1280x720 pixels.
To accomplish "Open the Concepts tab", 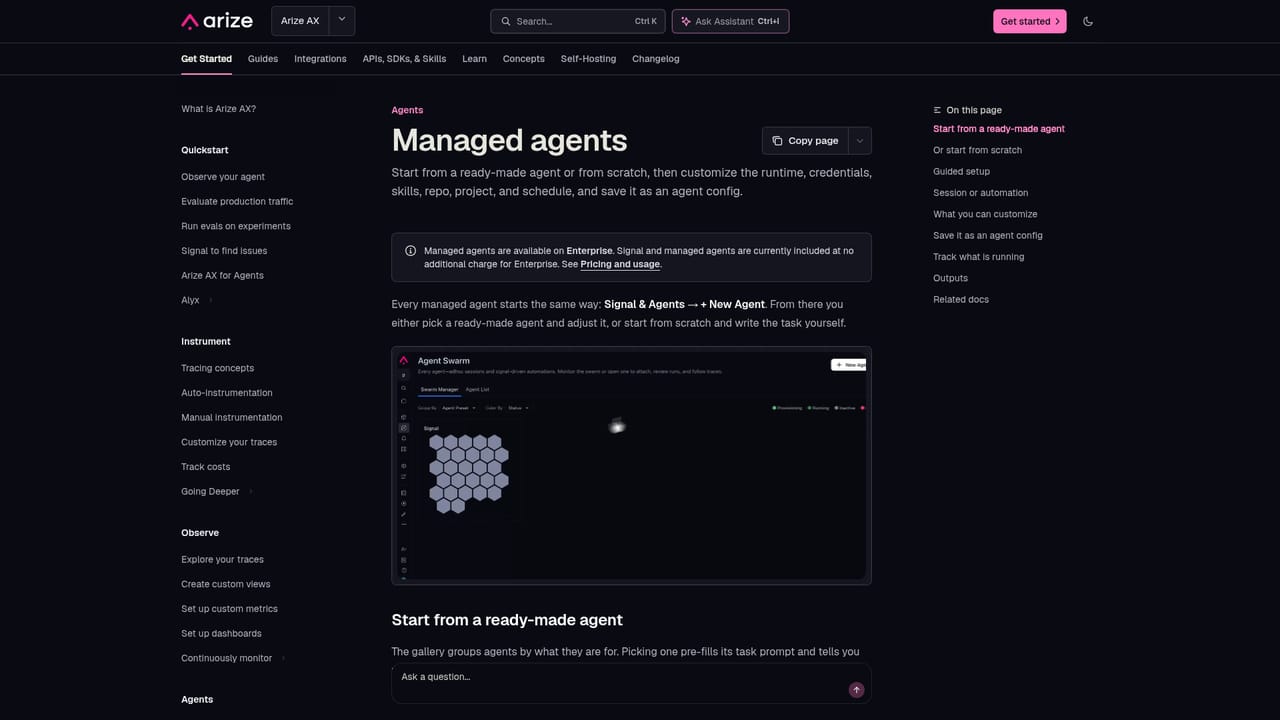I will [524, 59].
